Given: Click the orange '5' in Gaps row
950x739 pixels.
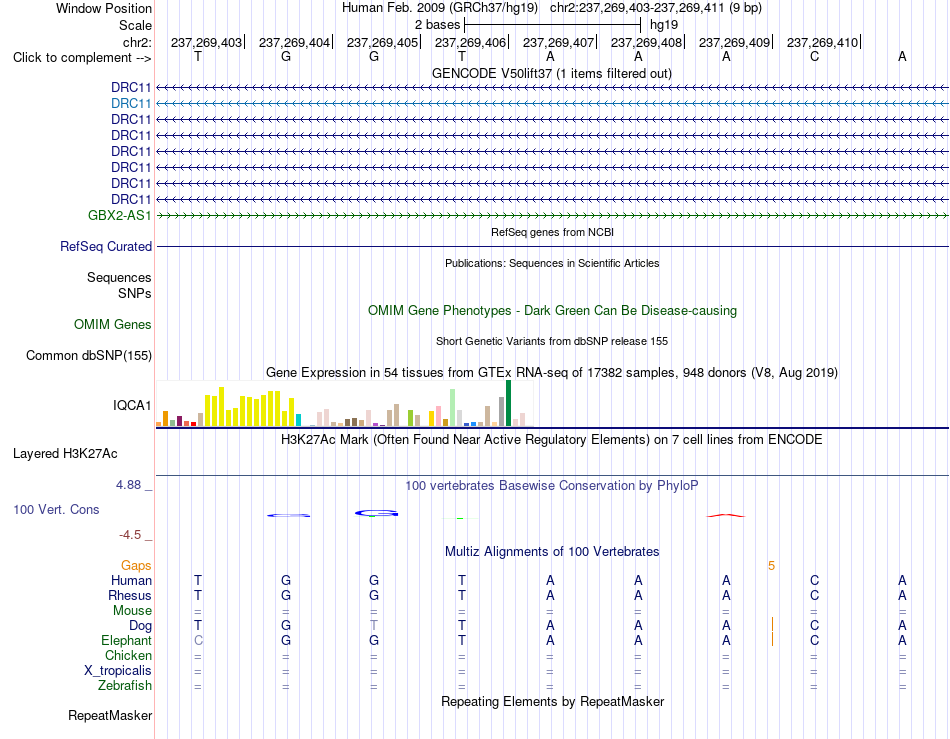Looking at the screenshot, I should [771, 566].
